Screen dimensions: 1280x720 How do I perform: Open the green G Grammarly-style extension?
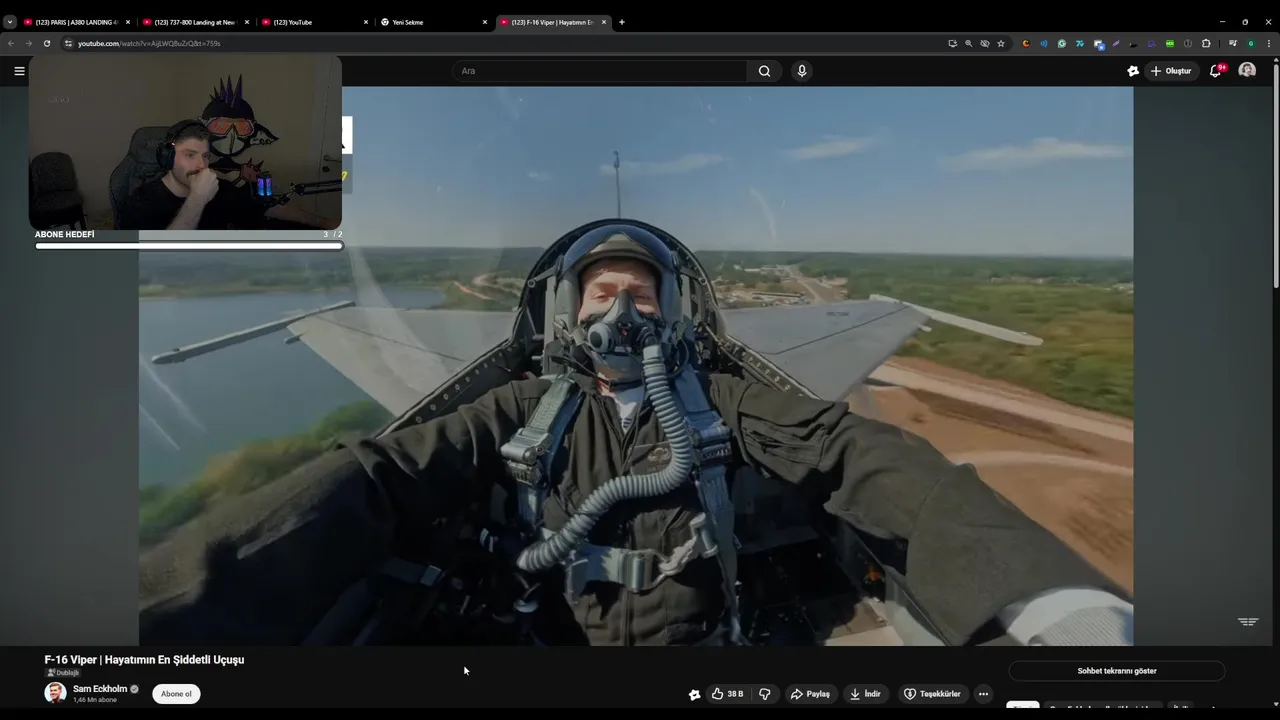[1061, 43]
